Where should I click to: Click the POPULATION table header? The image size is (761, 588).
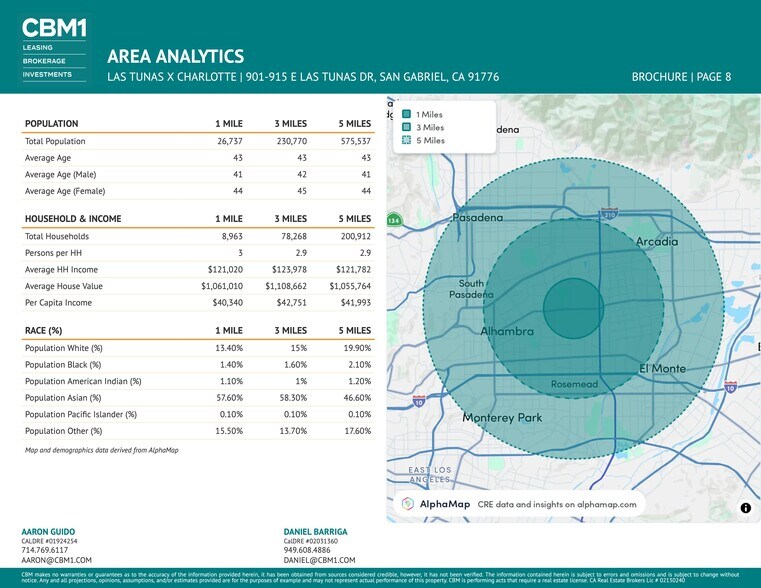(51, 124)
